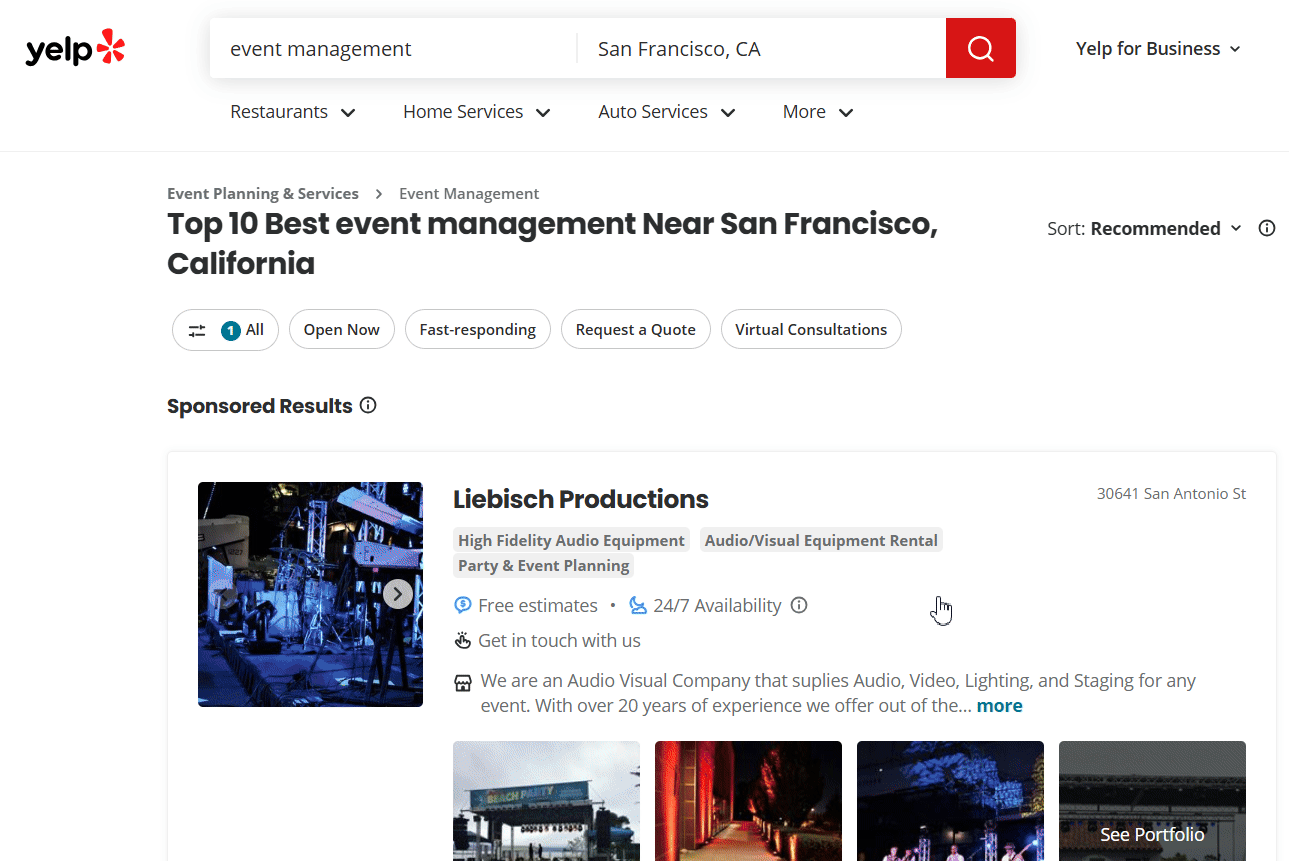Click the dollar icon next to Free estimates
Viewport: 1289px width, 861px height.
(x=462, y=605)
